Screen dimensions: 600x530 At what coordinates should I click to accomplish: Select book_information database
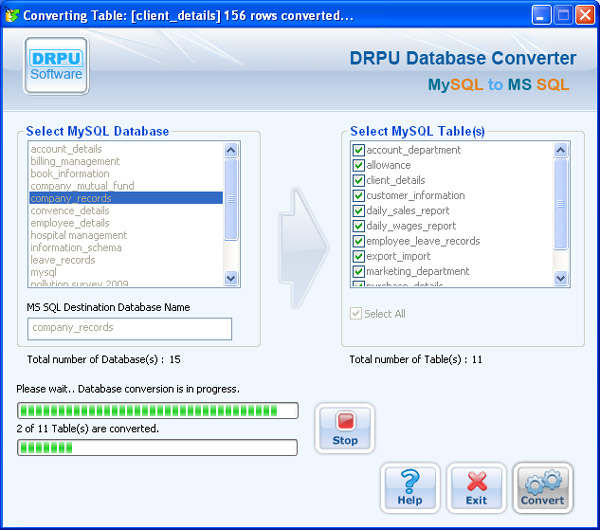126,173
